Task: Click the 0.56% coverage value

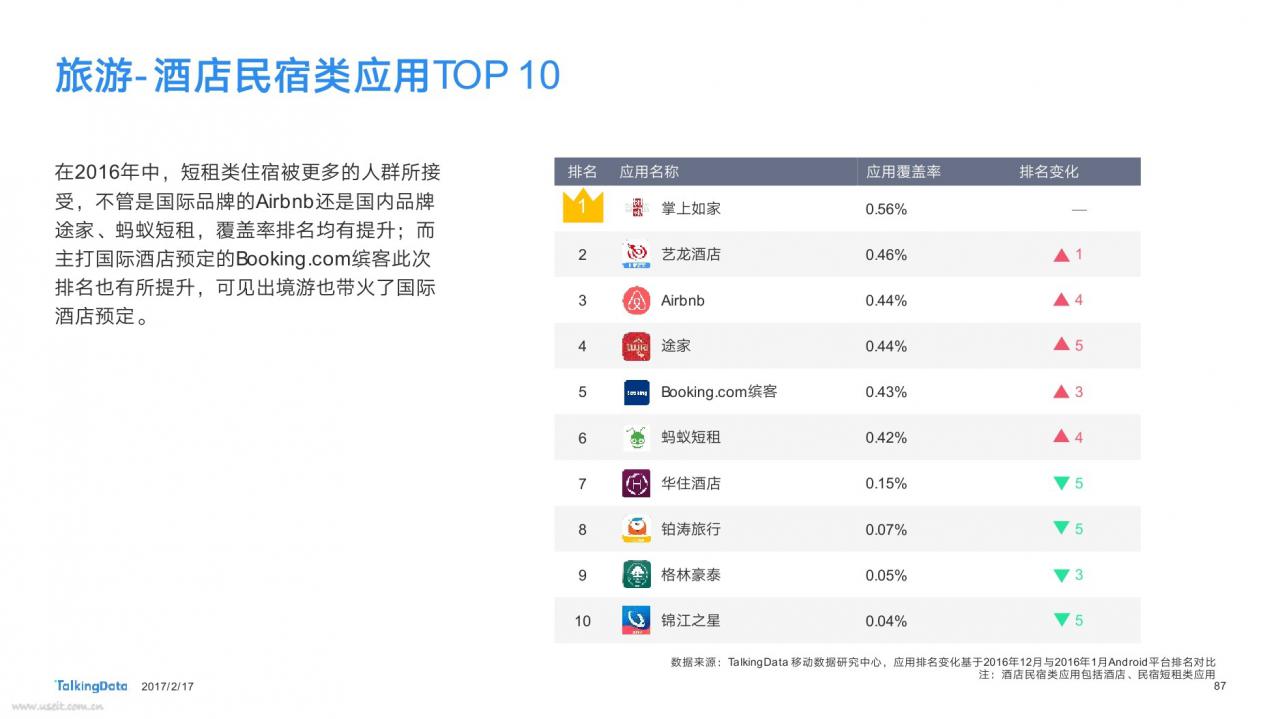Action: pyautogui.click(x=886, y=209)
